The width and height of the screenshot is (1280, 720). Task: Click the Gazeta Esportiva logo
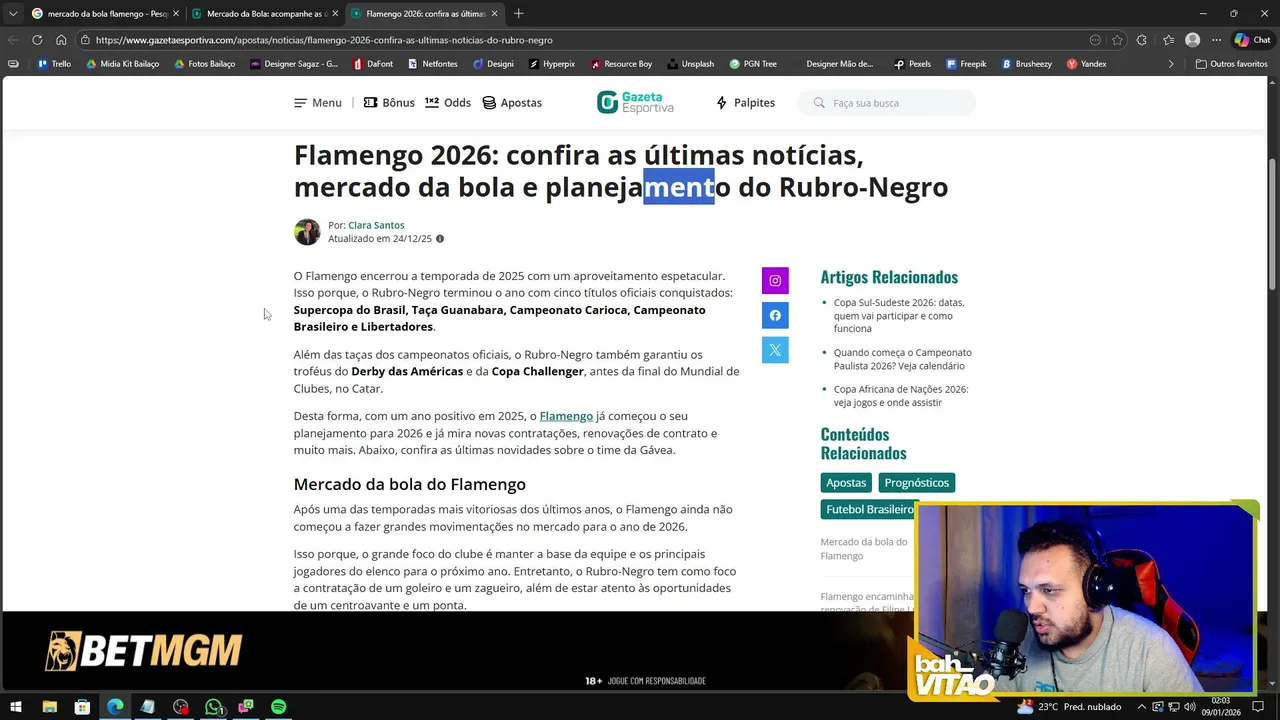[x=635, y=102]
